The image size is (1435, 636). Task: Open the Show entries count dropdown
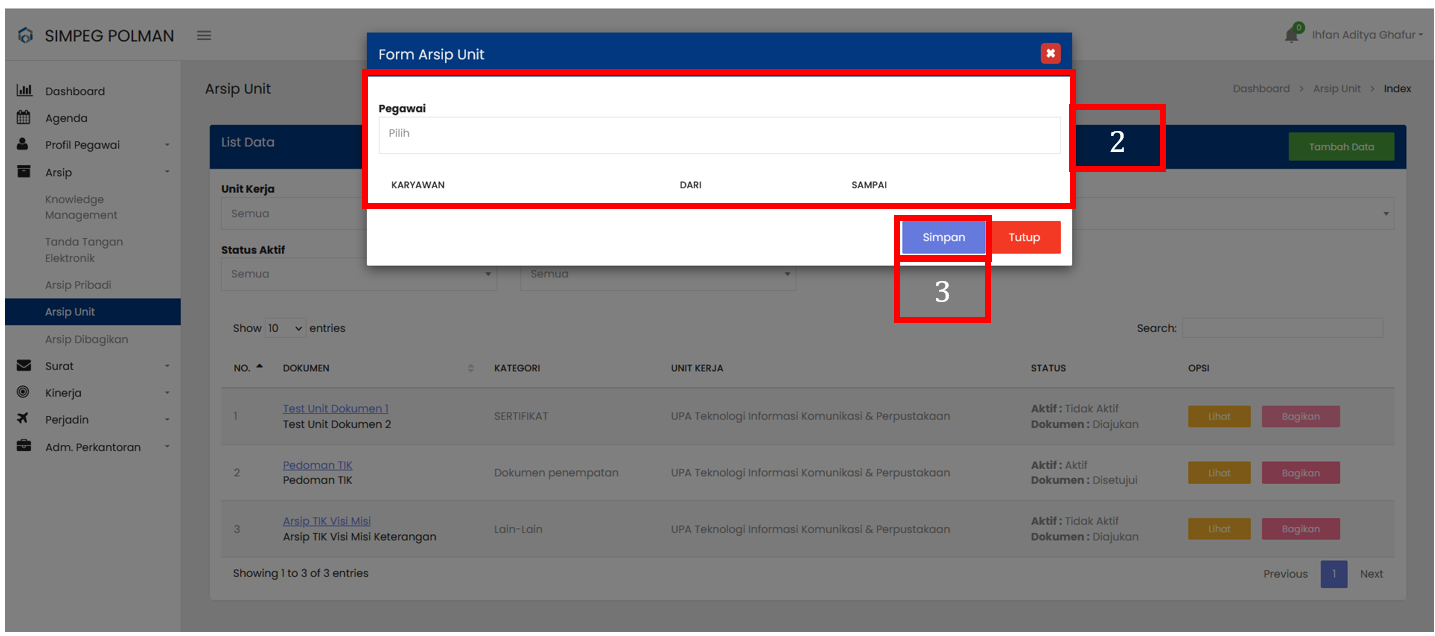pyautogui.click(x=286, y=328)
